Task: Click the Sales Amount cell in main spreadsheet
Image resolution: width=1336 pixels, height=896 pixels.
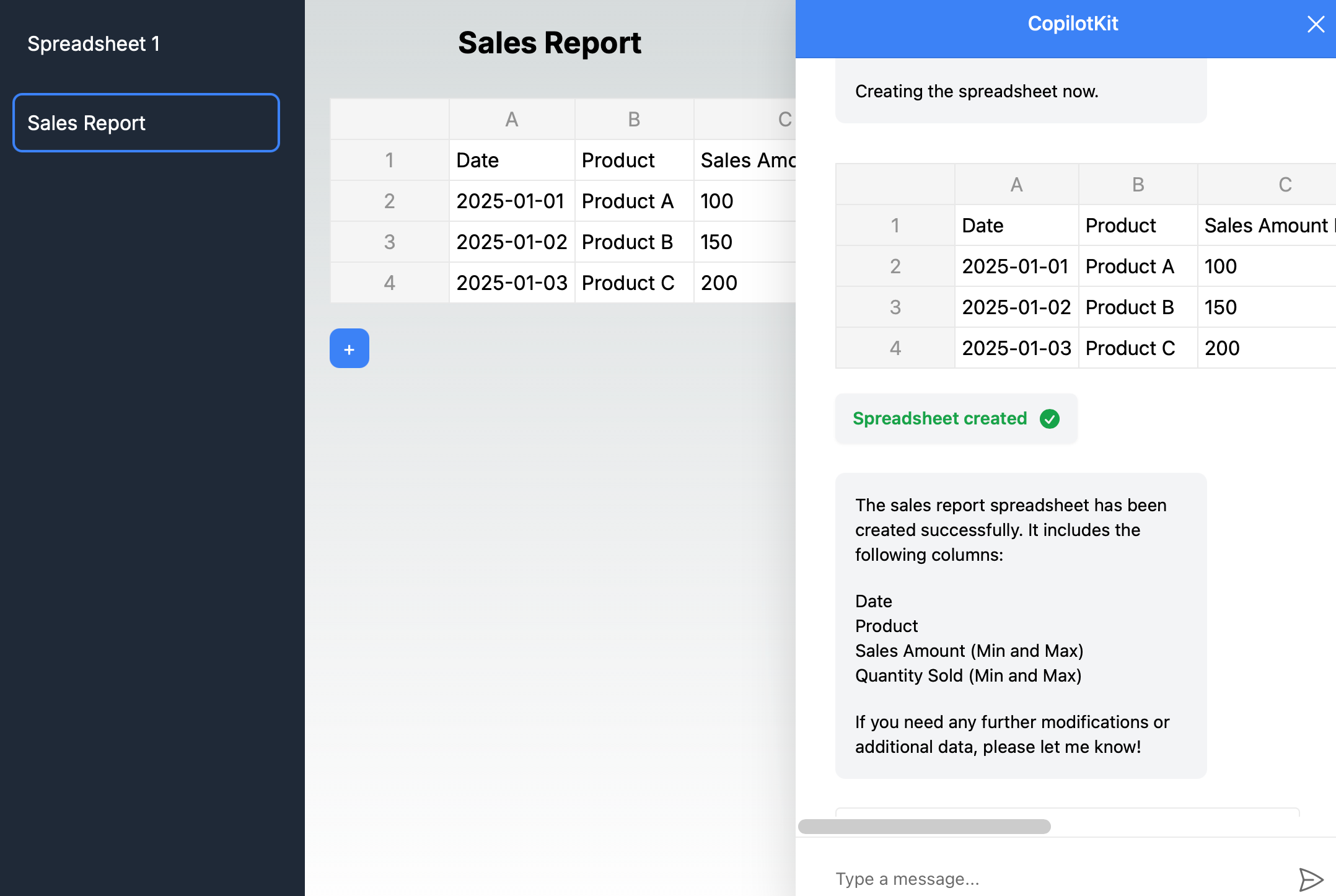Action: pos(745,160)
